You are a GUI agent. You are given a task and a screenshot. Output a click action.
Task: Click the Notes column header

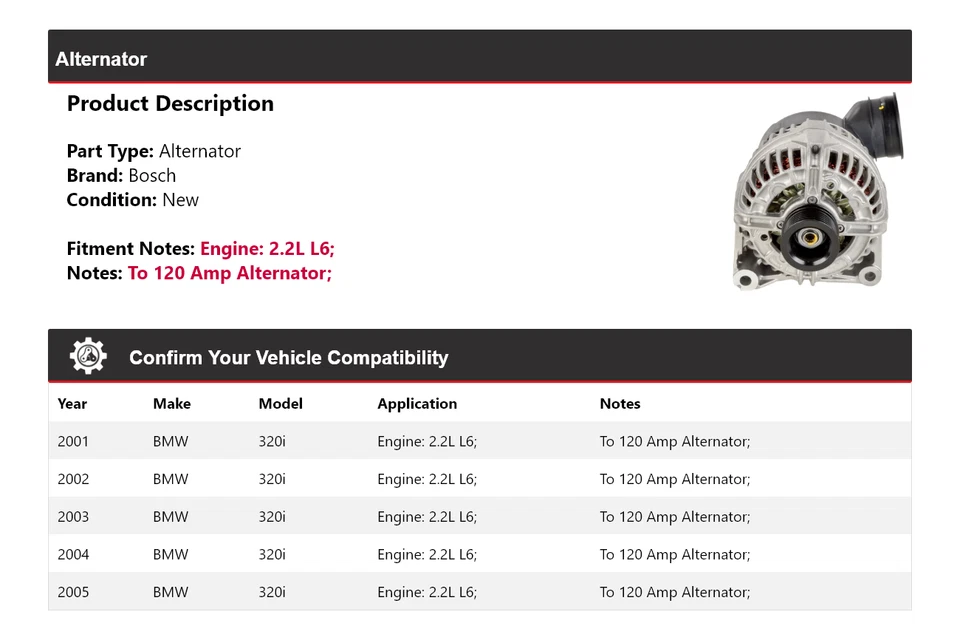click(x=620, y=404)
